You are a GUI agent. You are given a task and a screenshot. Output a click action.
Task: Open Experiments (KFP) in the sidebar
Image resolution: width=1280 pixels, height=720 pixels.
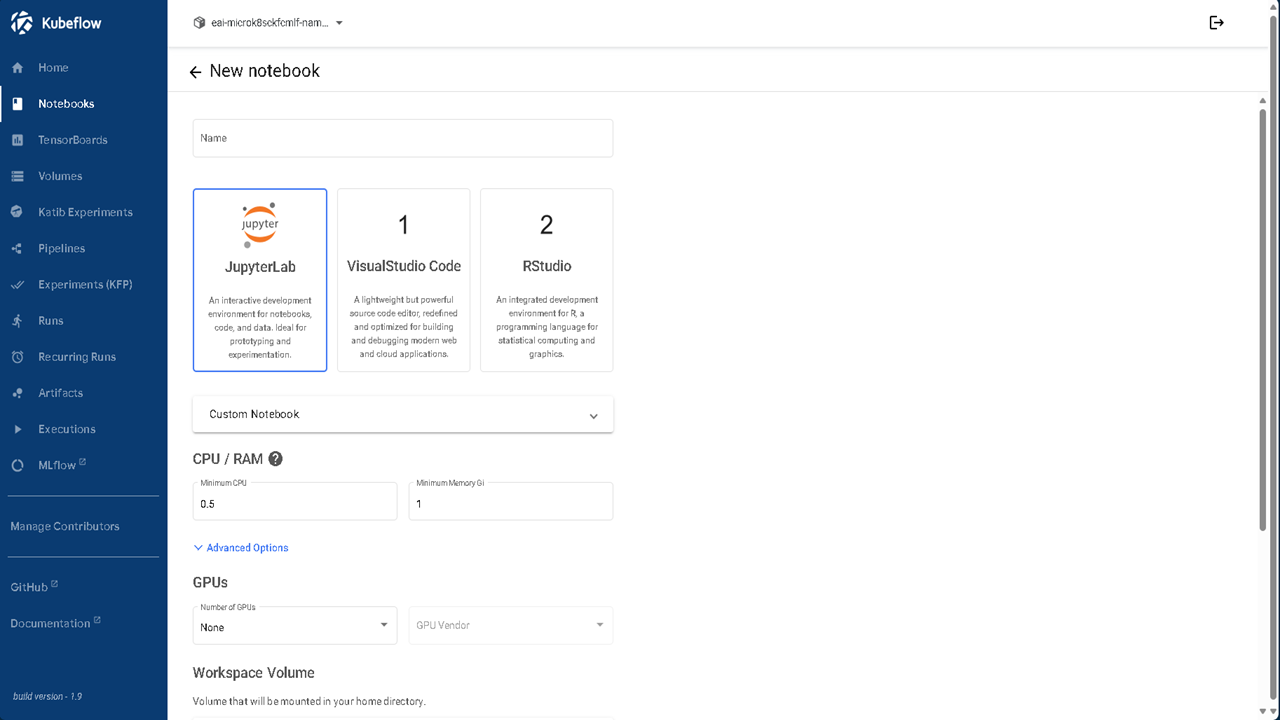coord(84,285)
